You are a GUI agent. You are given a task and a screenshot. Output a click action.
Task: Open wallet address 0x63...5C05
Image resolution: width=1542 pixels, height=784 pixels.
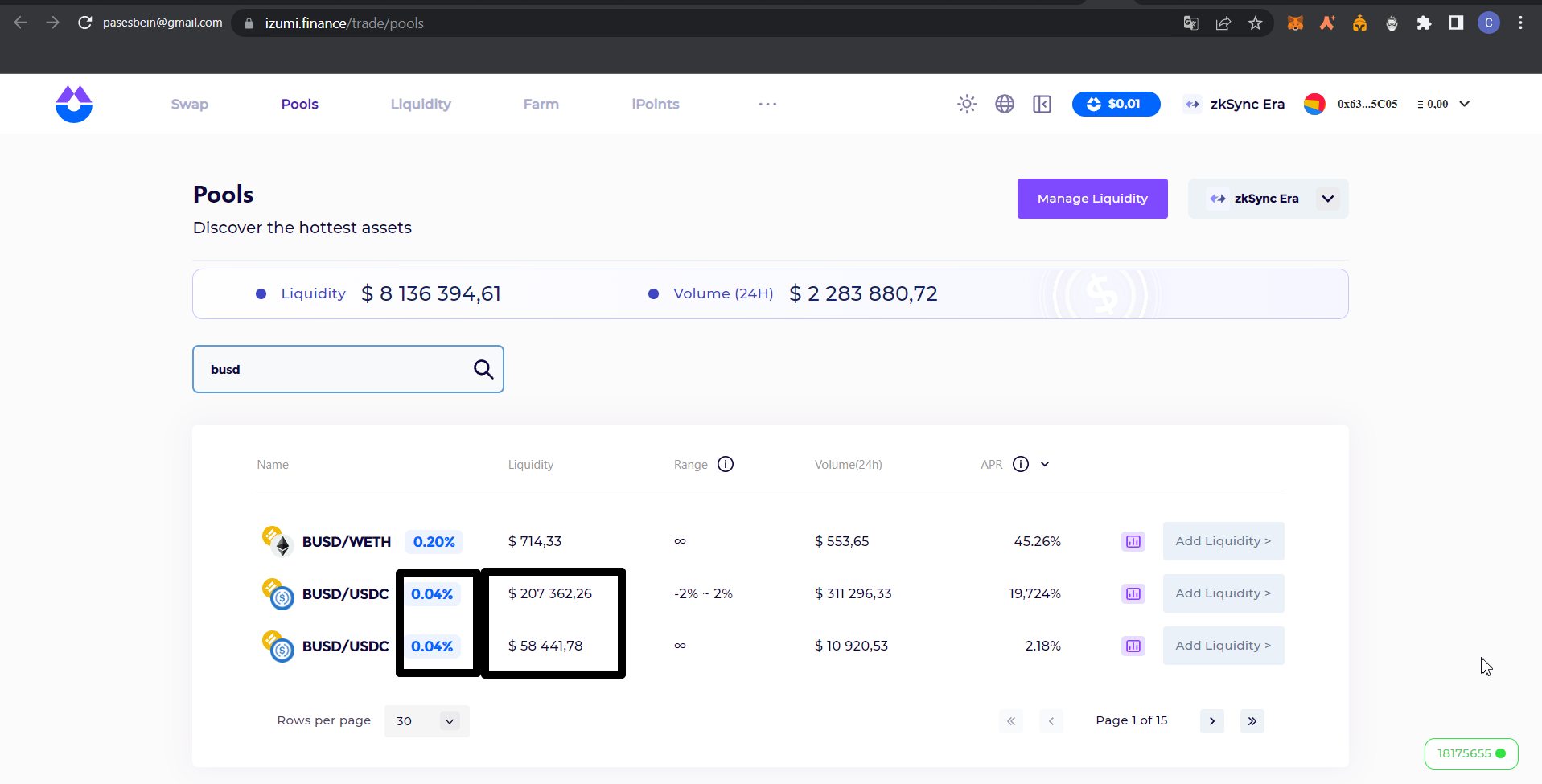1367,104
